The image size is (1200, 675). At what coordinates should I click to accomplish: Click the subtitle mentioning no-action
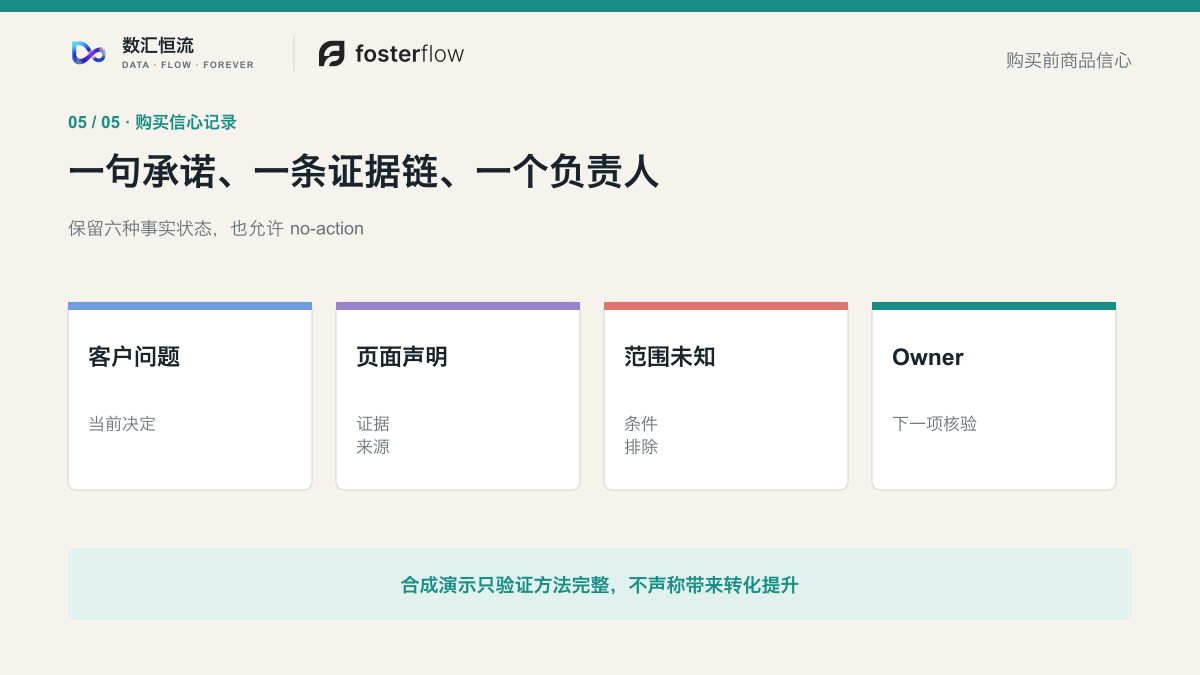216,228
